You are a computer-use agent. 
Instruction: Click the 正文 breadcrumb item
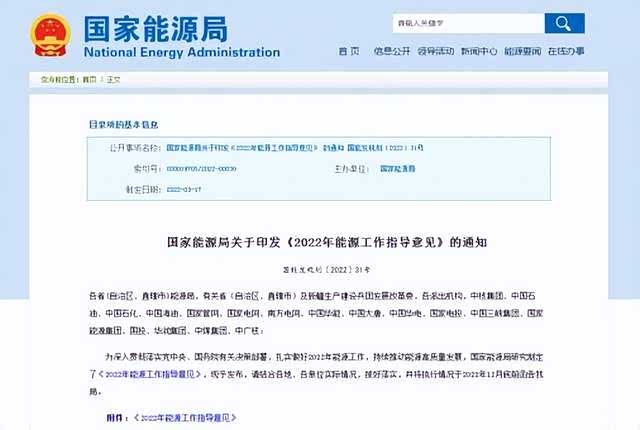(x=114, y=77)
